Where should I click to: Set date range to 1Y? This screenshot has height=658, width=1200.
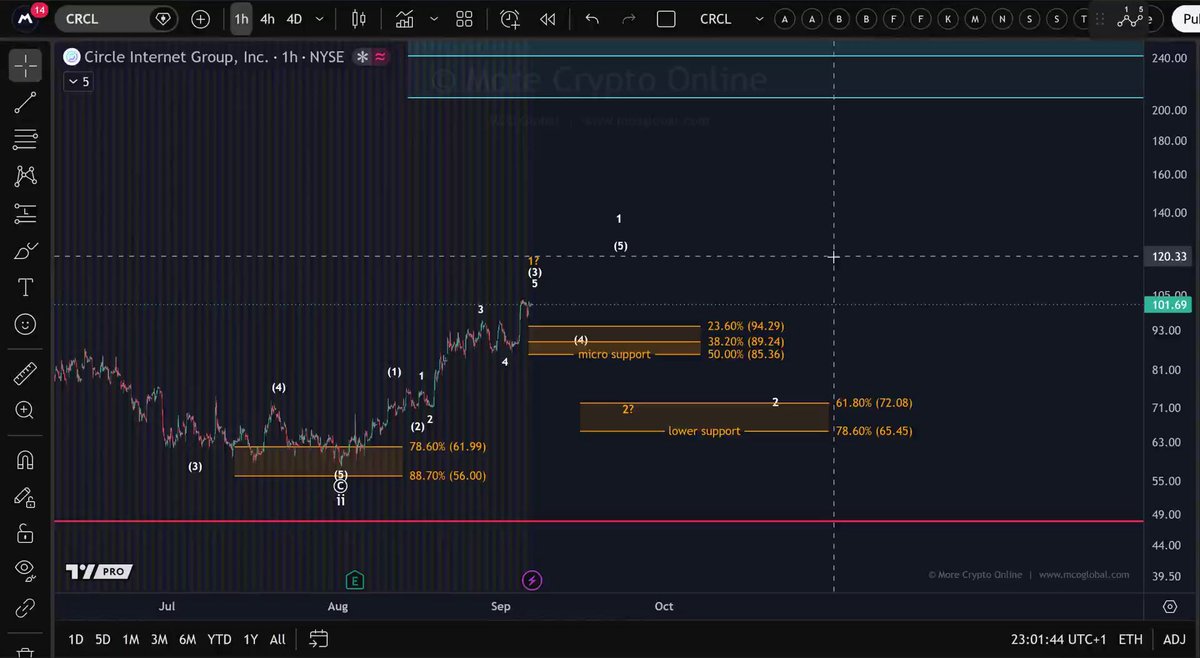pyautogui.click(x=250, y=639)
